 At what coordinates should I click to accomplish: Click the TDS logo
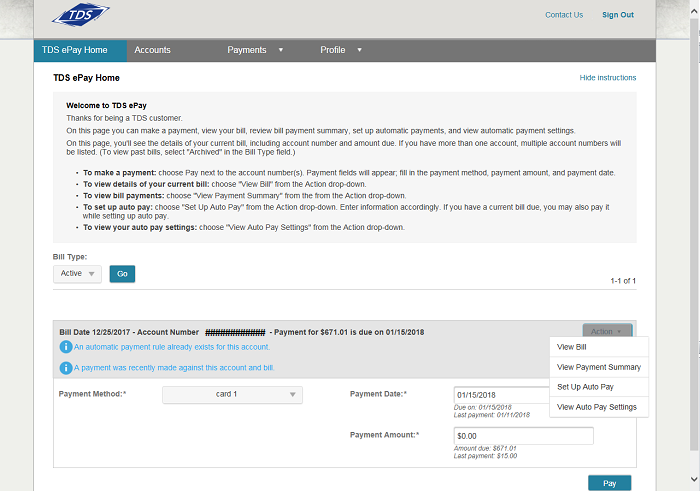coord(81,14)
